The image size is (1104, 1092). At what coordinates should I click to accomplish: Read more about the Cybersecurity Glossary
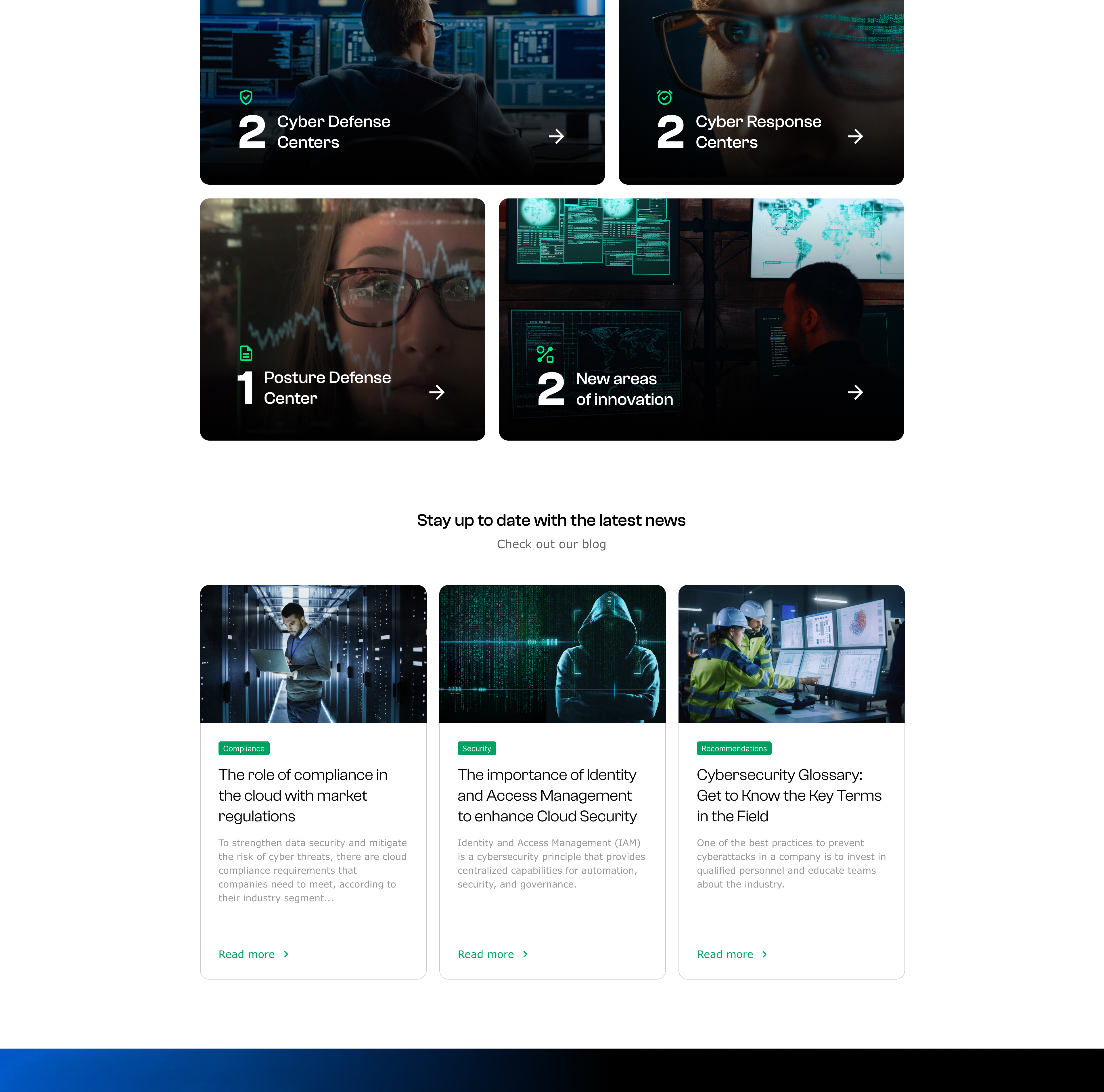pos(724,954)
